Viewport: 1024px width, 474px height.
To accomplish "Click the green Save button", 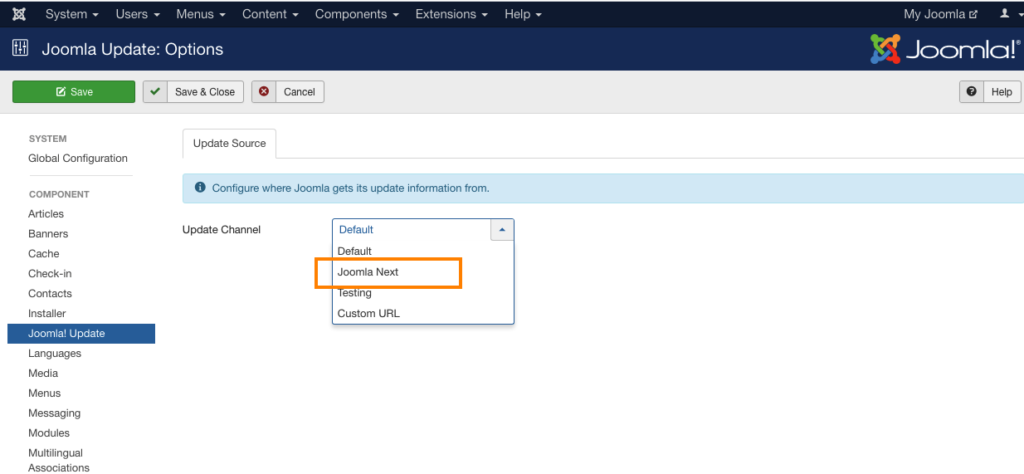I will 73,92.
